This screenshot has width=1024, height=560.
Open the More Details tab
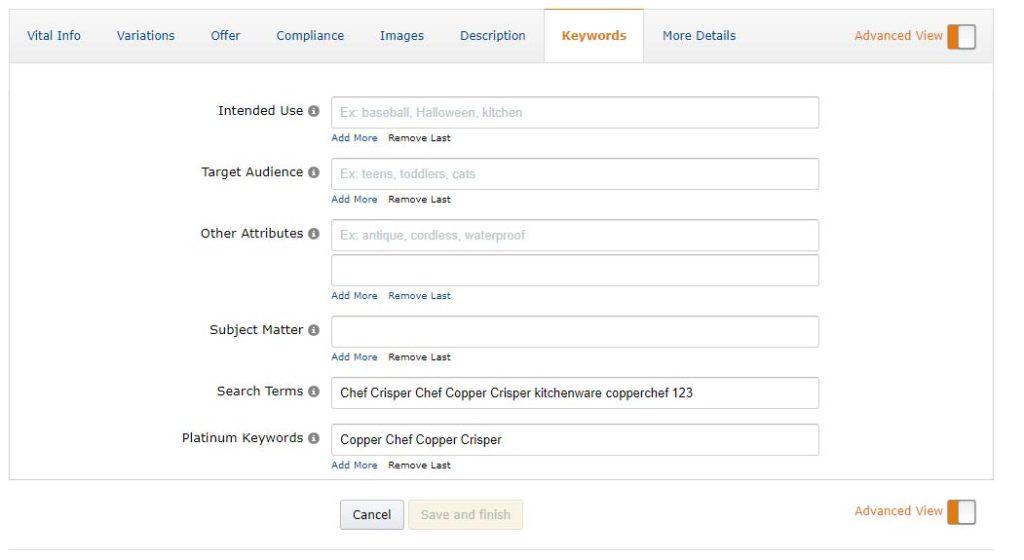pos(699,36)
